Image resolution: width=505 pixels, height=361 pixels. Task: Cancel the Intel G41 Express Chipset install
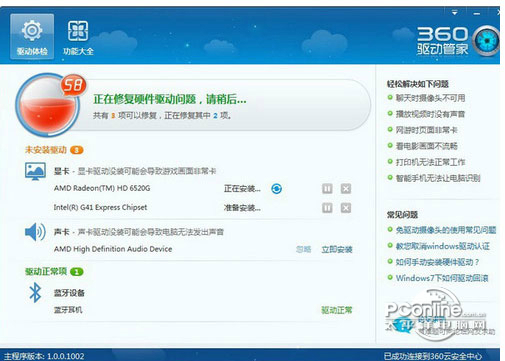click(x=346, y=208)
